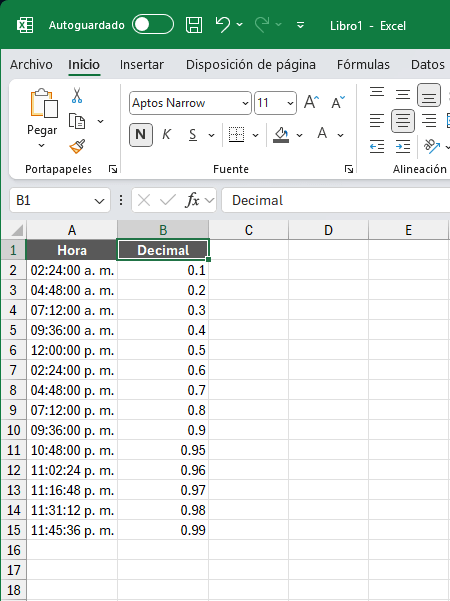The image size is (450, 601).
Task: Click the formula bar containing Decimal
Action: coord(336,200)
